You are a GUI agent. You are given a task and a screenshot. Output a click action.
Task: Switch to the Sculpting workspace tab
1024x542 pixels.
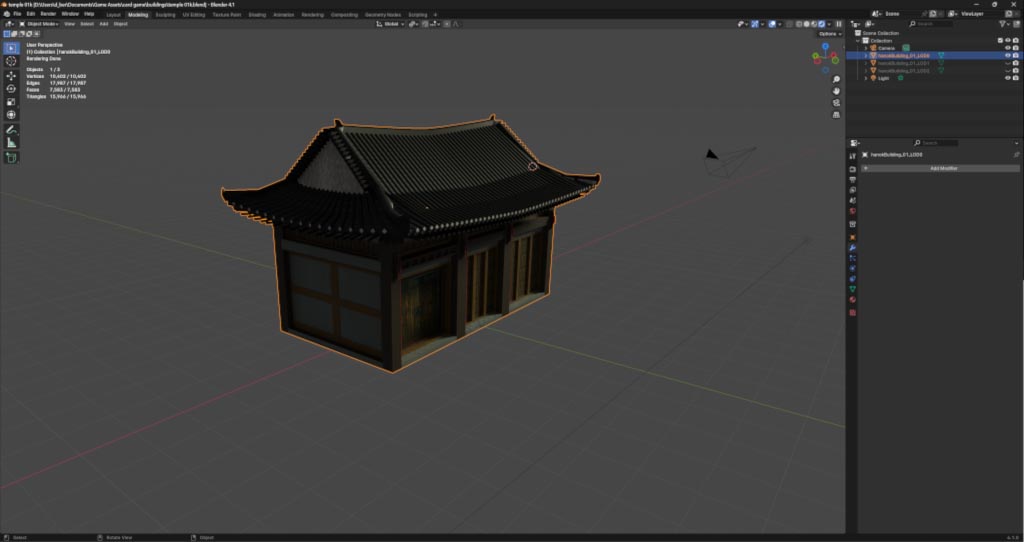point(165,15)
